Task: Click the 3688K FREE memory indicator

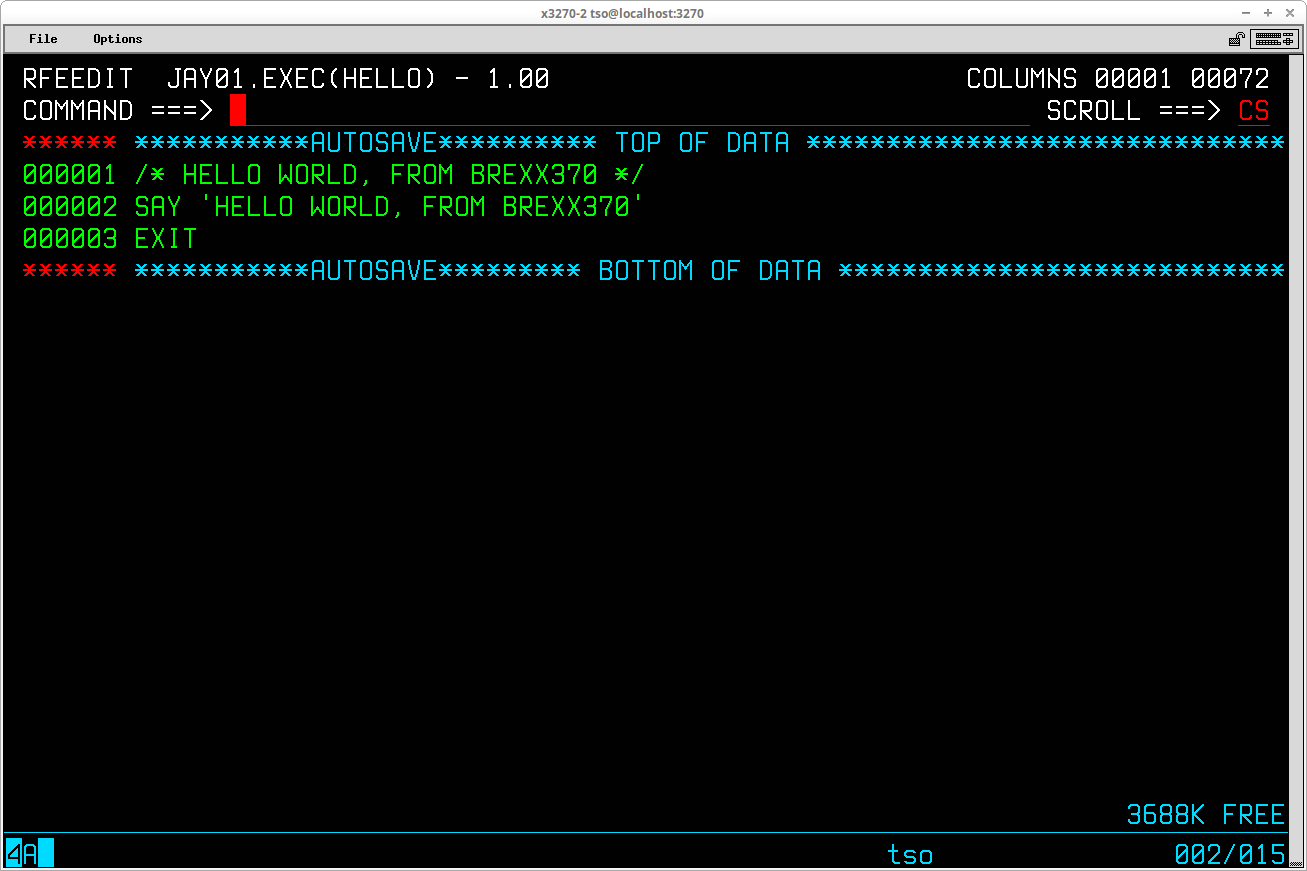Action: [x=1206, y=814]
